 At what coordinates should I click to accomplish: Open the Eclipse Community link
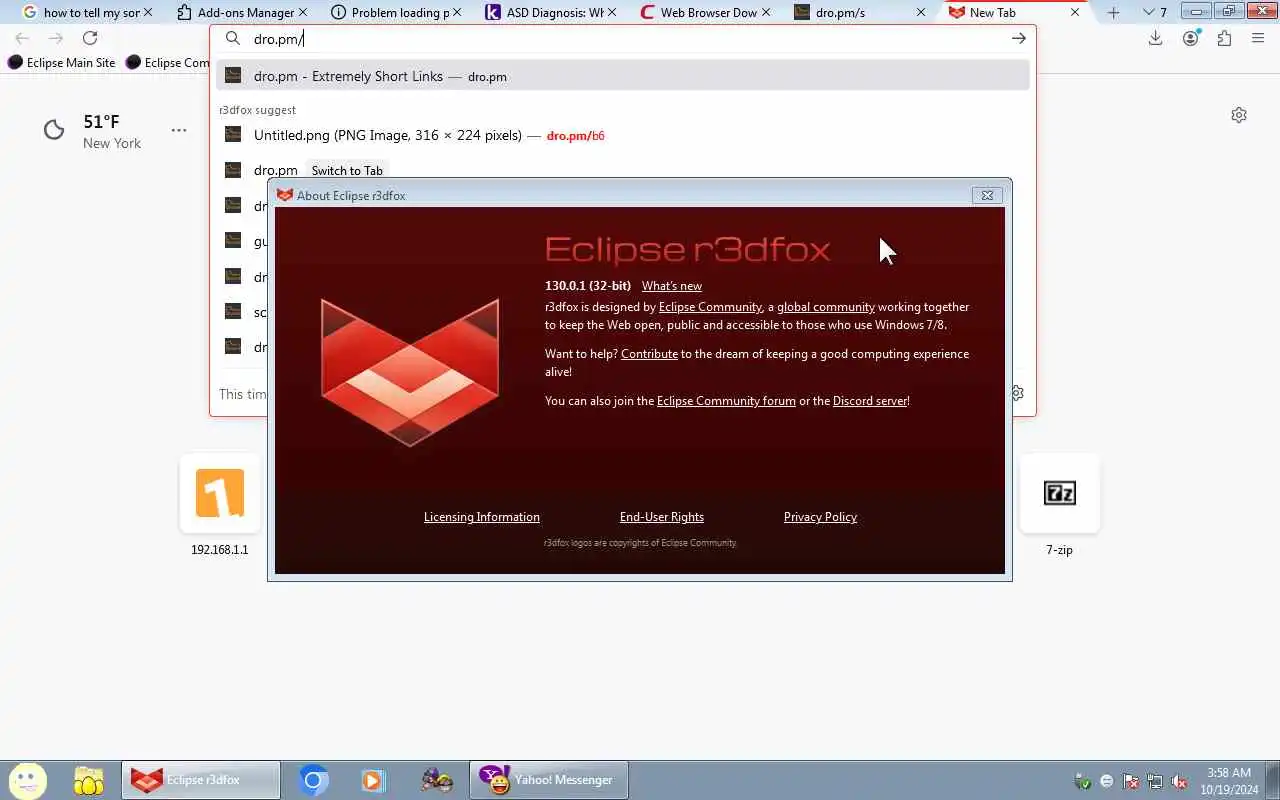tap(710, 307)
